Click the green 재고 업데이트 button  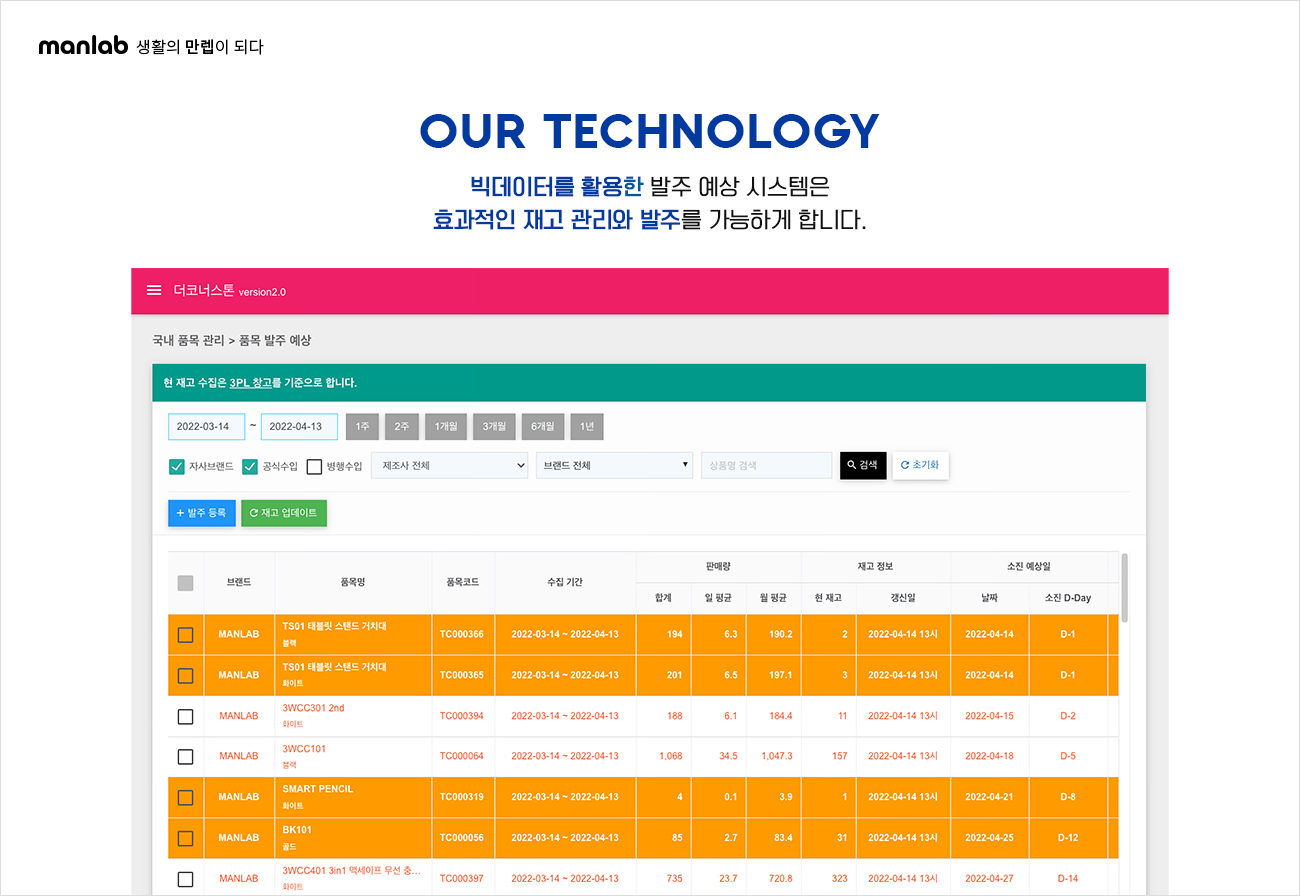pyautogui.click(x=284, y=513)
